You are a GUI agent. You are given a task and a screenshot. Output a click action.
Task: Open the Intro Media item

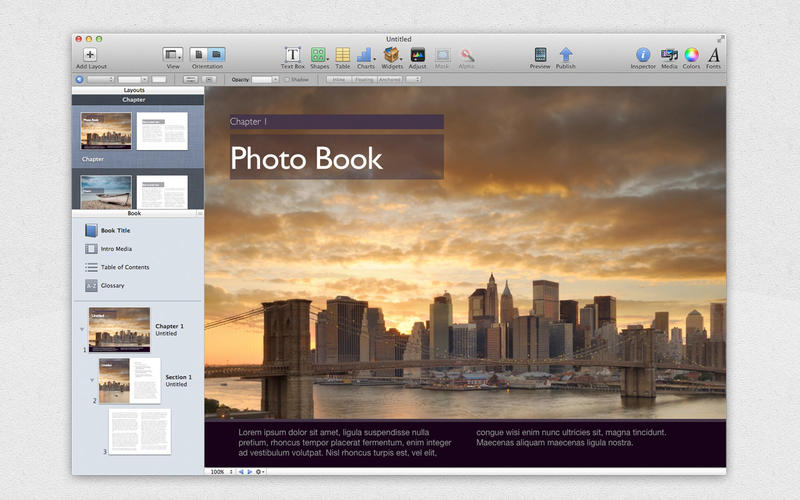pyautogui.click(x=109, y=249)
